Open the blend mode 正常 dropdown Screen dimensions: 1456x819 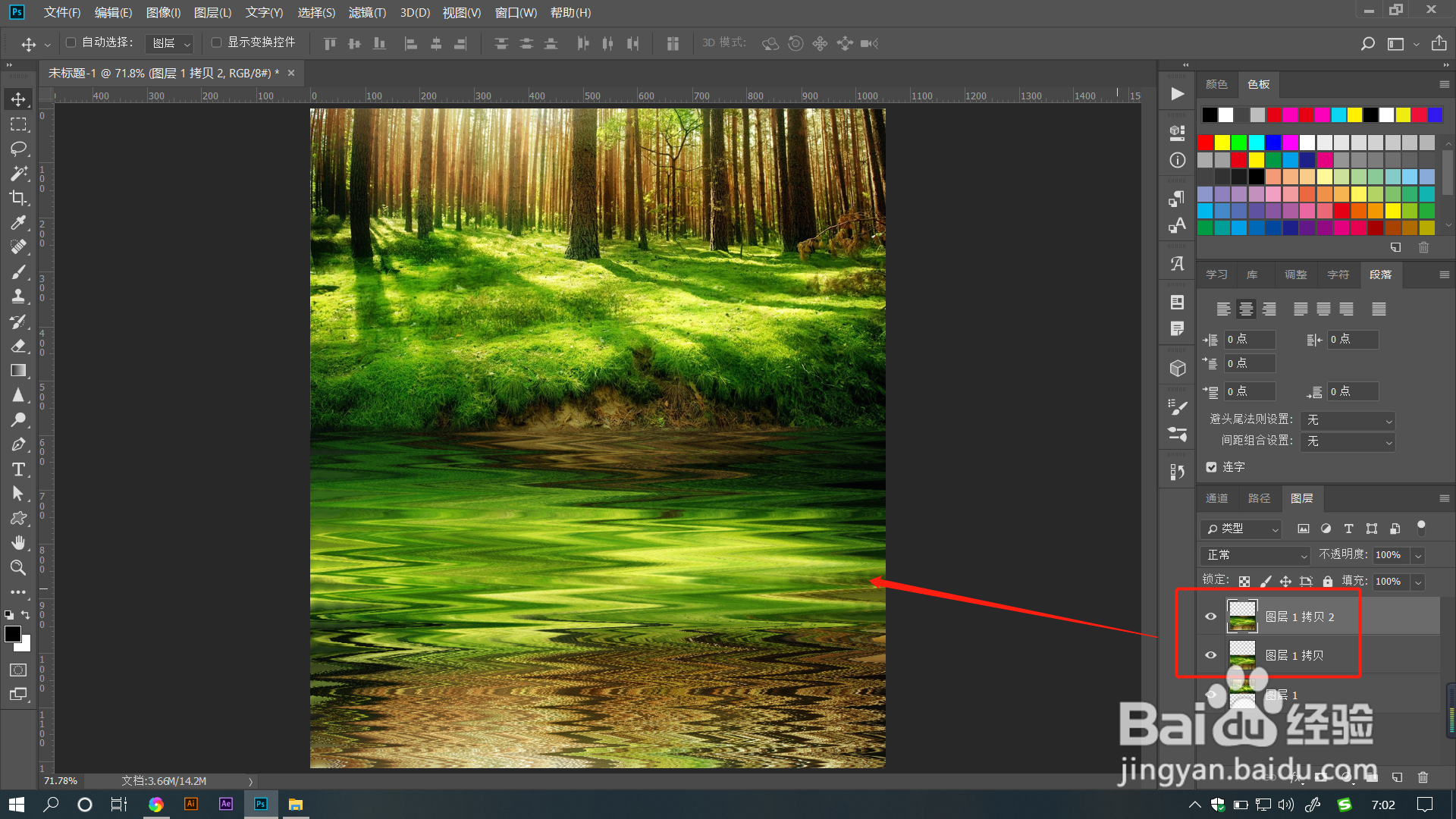tap(1256, 555)
